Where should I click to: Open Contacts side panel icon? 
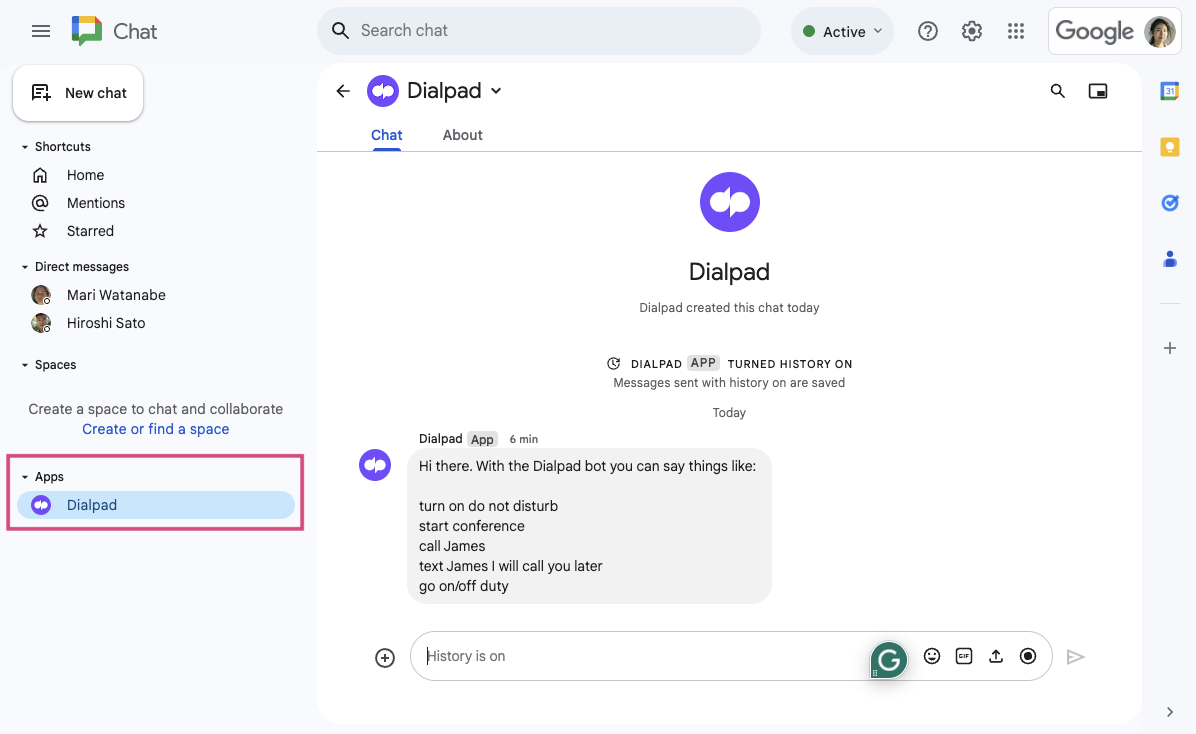pos(1169,259)
